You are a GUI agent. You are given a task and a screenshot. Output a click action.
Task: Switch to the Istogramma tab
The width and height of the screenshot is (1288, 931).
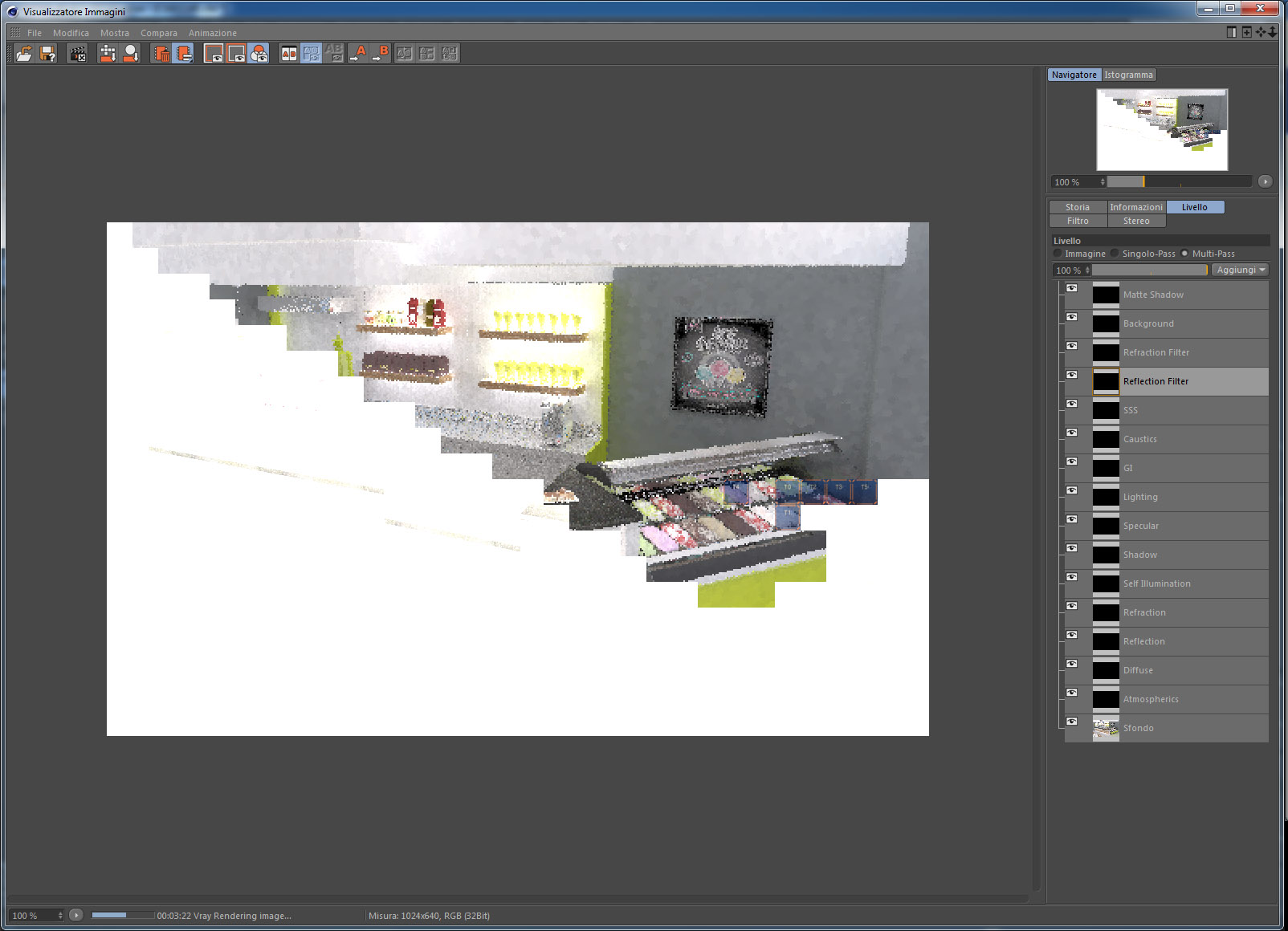click(x=1128, y=75)
